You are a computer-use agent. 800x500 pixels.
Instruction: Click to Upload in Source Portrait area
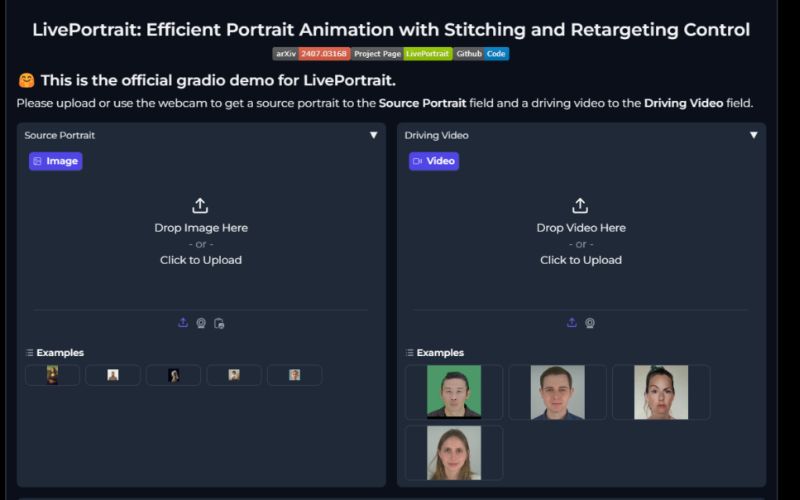[201, 260]
